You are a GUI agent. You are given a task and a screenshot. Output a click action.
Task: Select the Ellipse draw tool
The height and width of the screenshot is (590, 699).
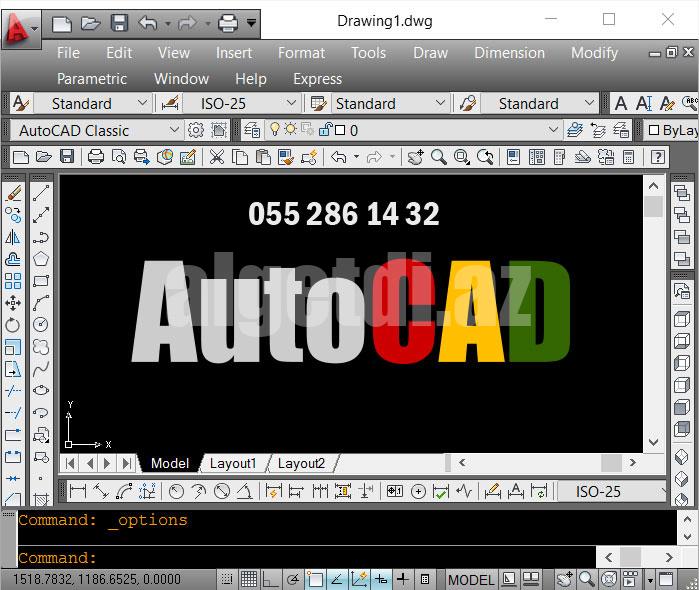(x=41, y=390)
